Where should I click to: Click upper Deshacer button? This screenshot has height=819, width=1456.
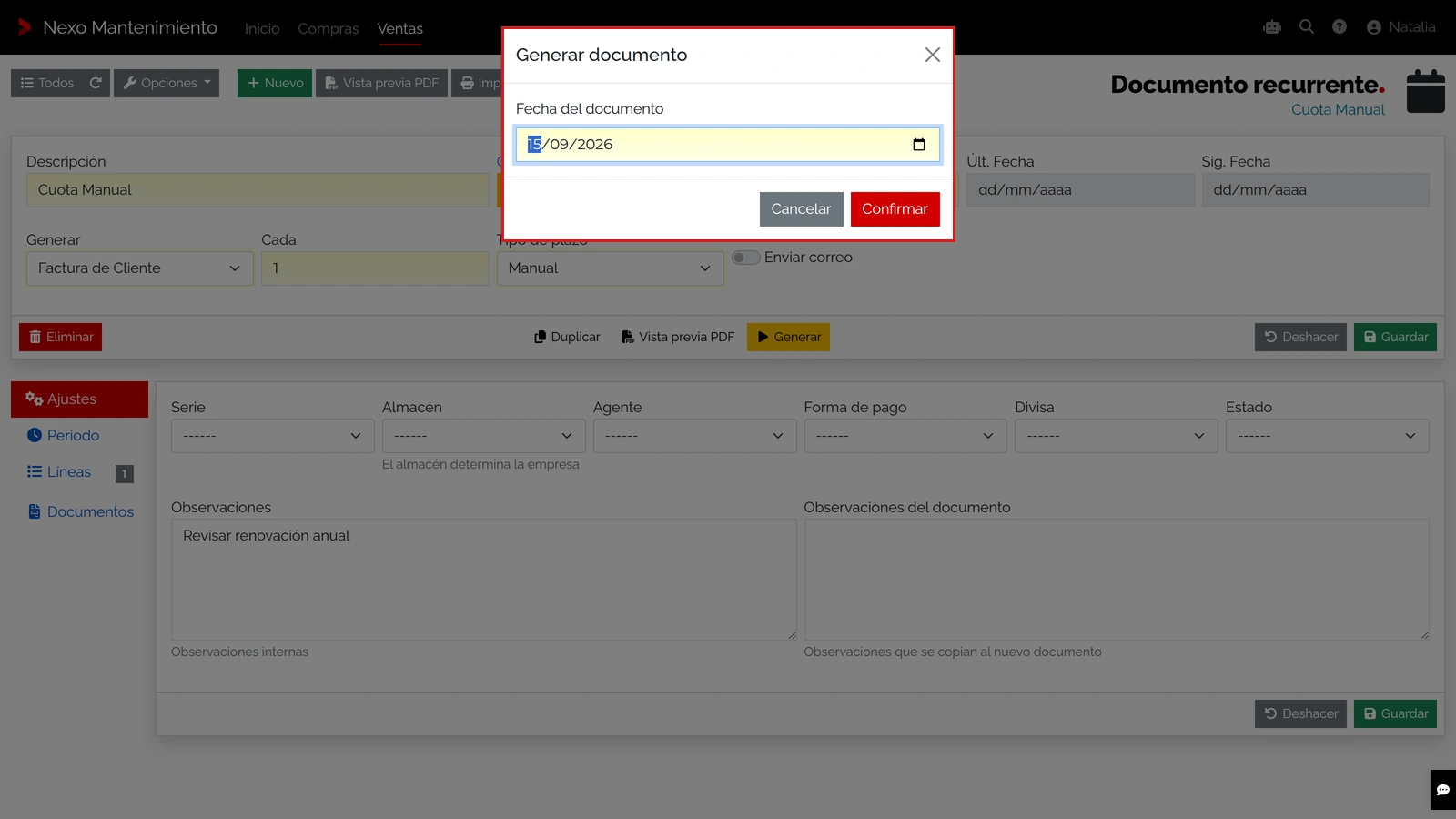pos(1300,337)
